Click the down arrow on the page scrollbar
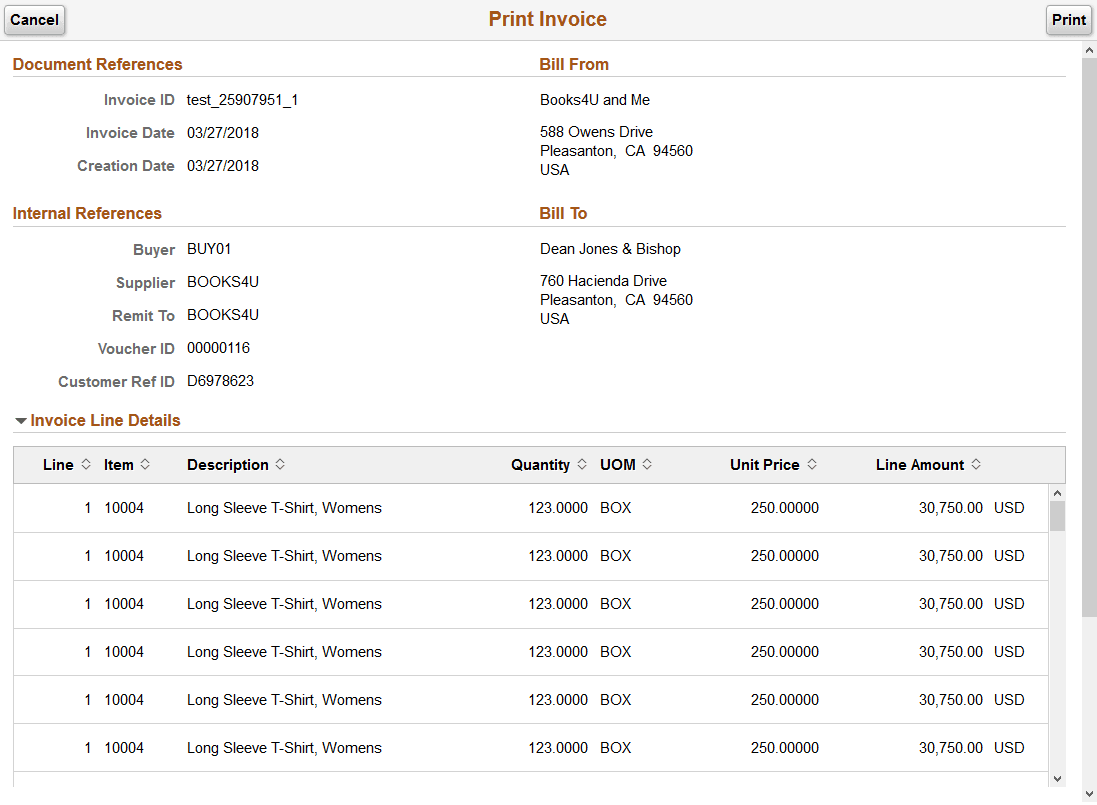 1089,793
